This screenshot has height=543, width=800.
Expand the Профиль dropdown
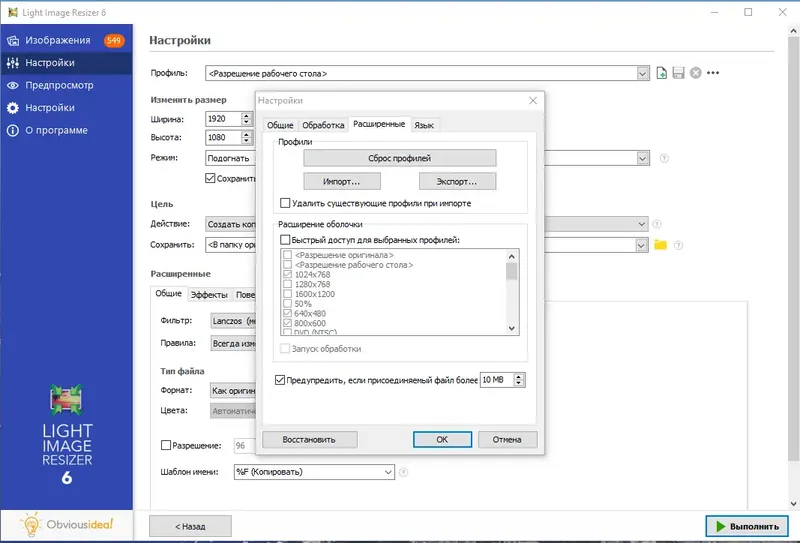[642, 73]
